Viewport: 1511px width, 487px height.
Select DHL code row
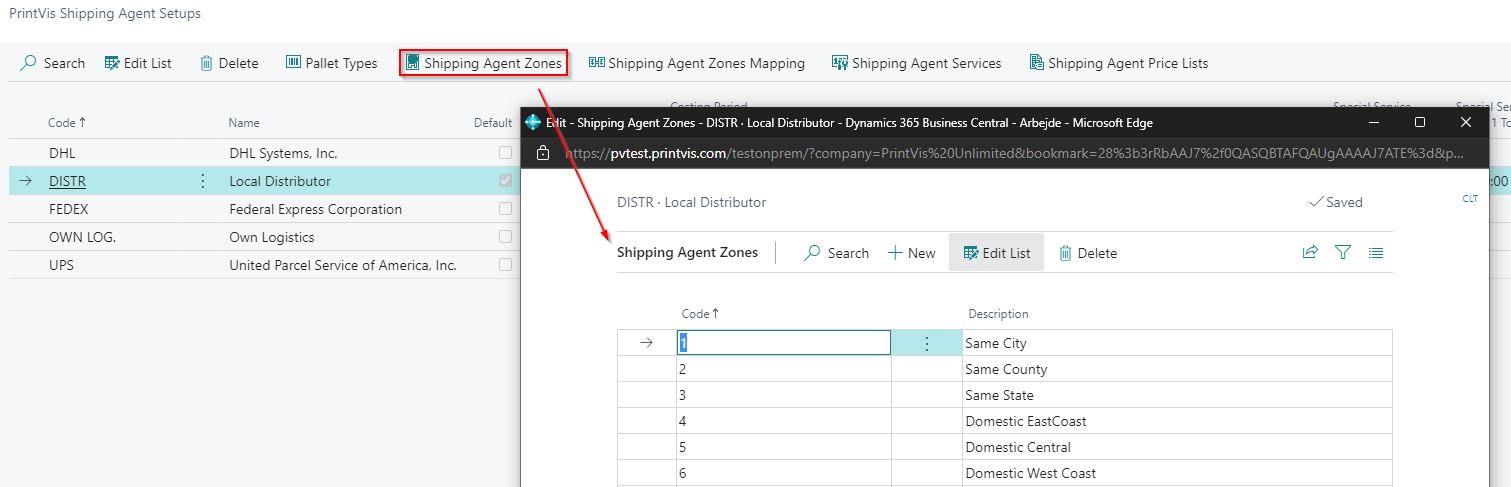click(62, 153)
